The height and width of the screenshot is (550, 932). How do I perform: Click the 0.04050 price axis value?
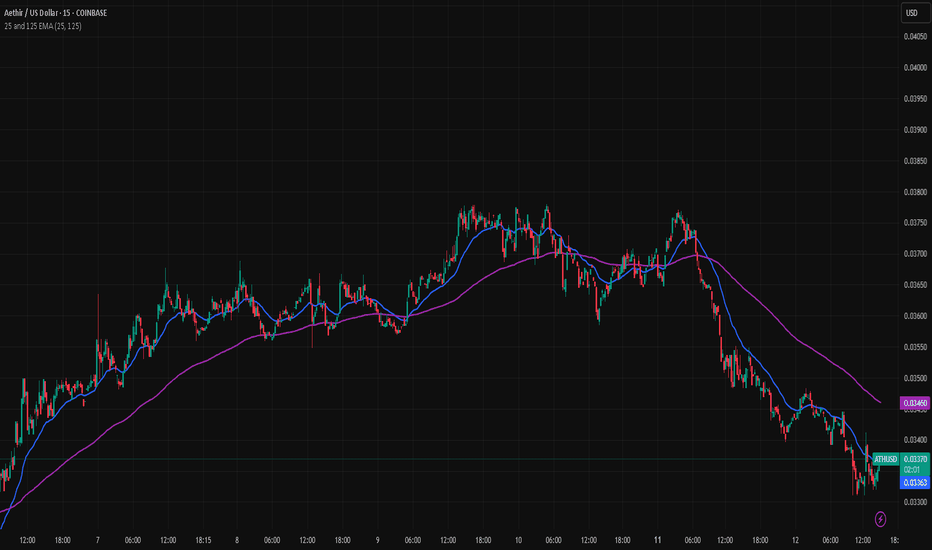tap(915, 36)
